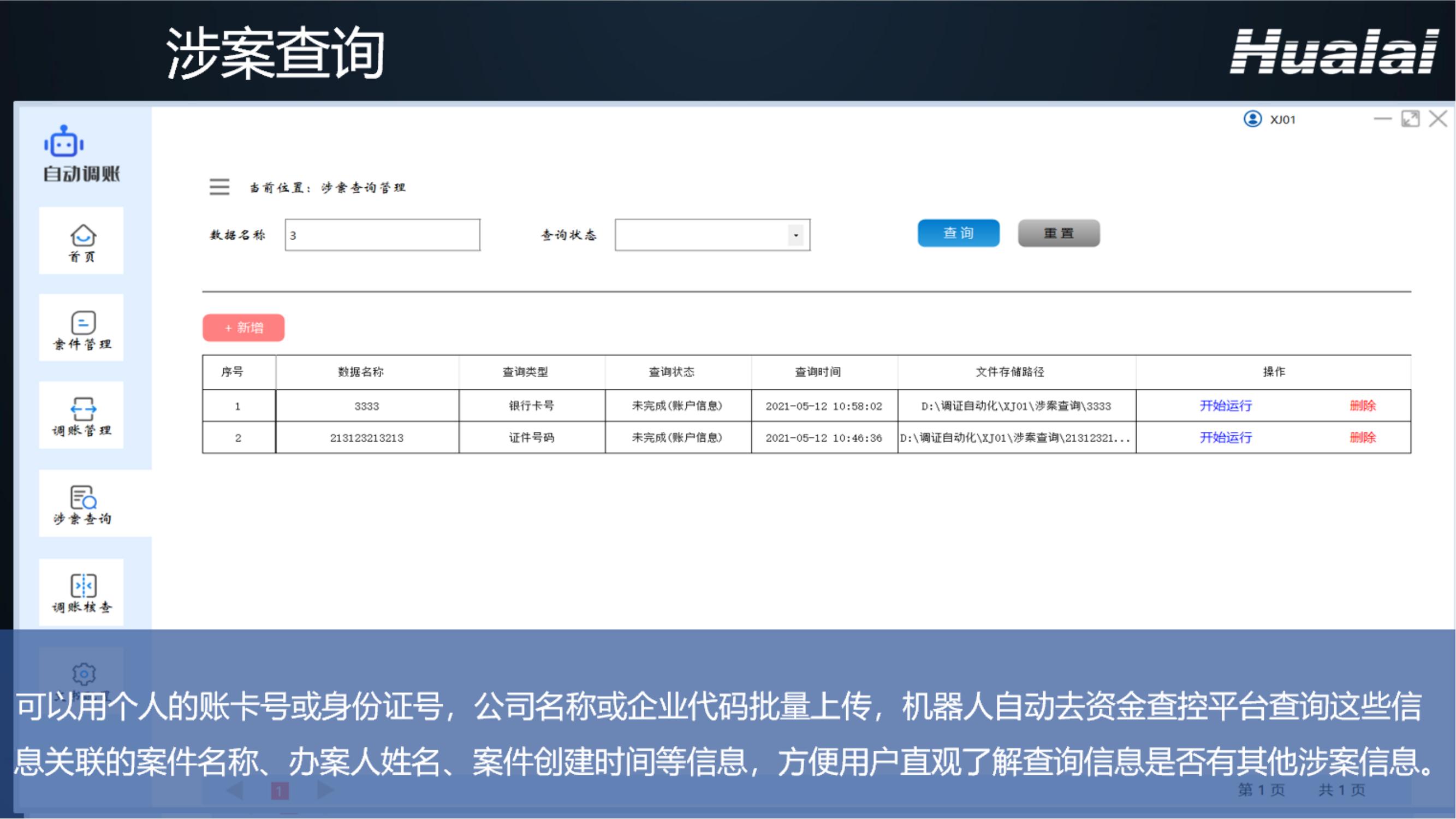
Task: Open the 首页 home page
Action: [x=81, y=241]
